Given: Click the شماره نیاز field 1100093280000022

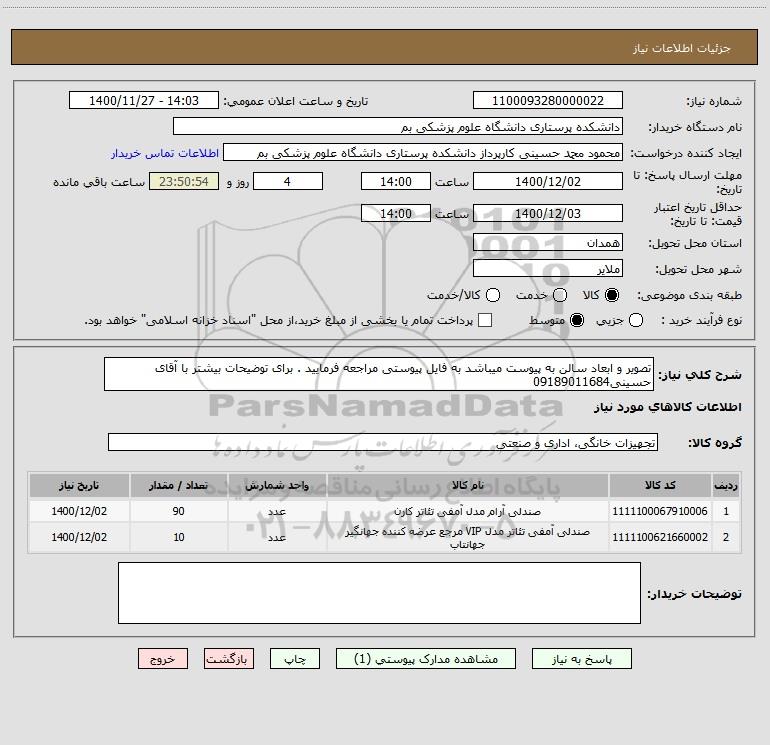Looking at the screenshot, I should tap(548, 100).
